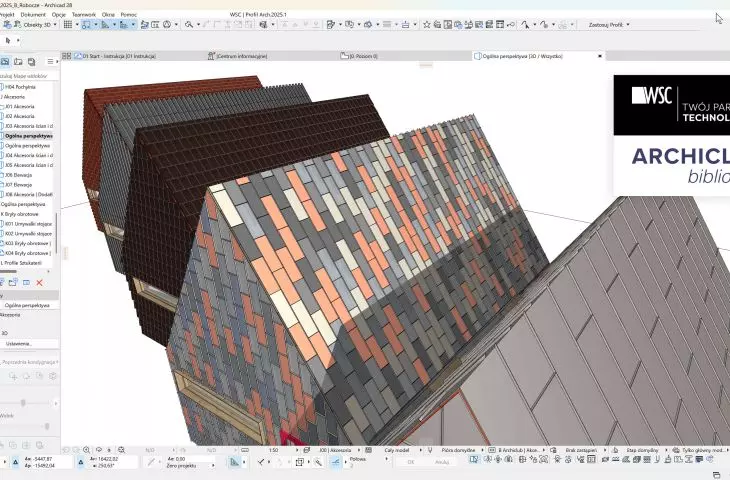This screenshot has height=480, width=730.
Task: Open the grid options dropdown arrow
Action: coord(77,25)
